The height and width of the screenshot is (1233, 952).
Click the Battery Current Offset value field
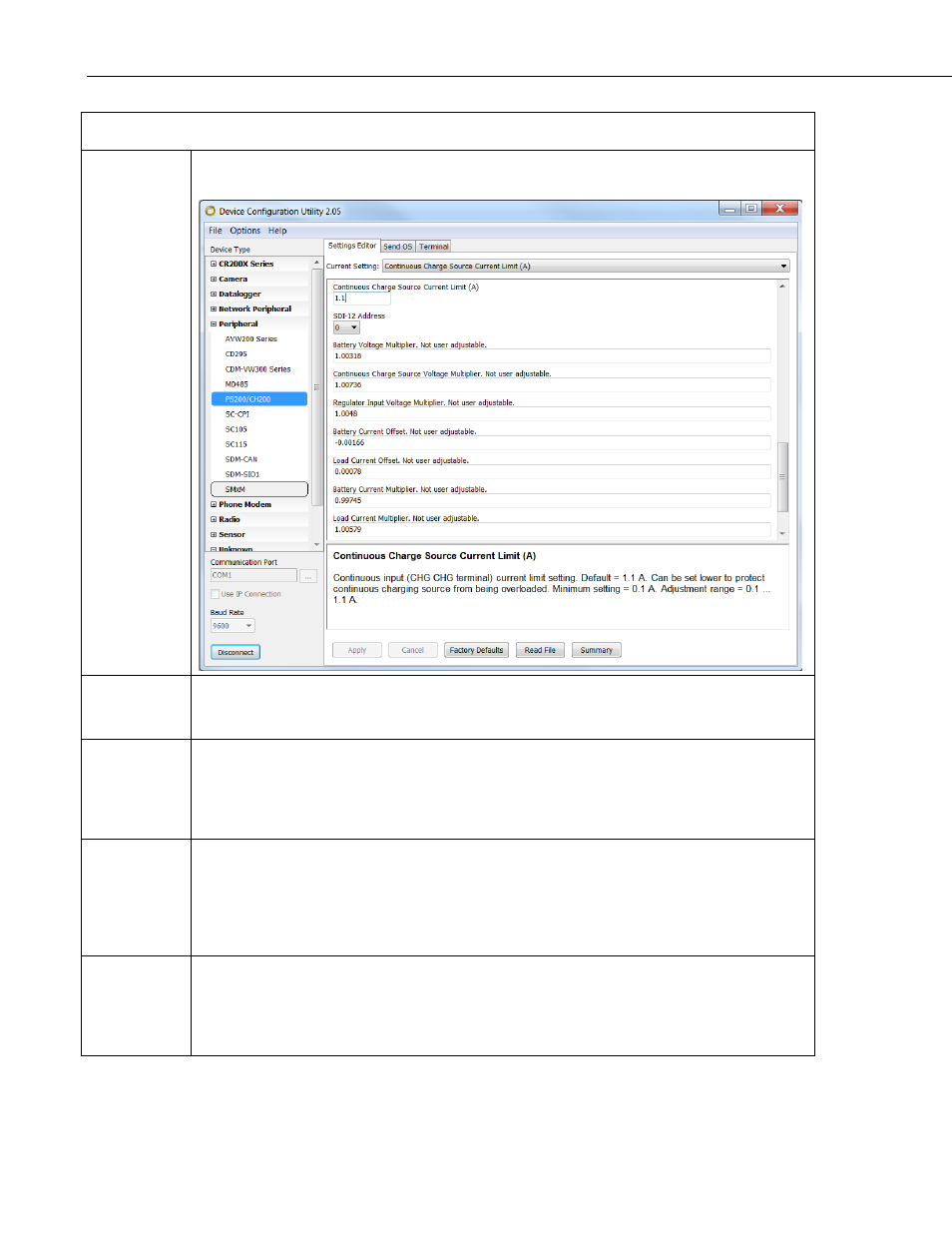(x=552, y=442)
